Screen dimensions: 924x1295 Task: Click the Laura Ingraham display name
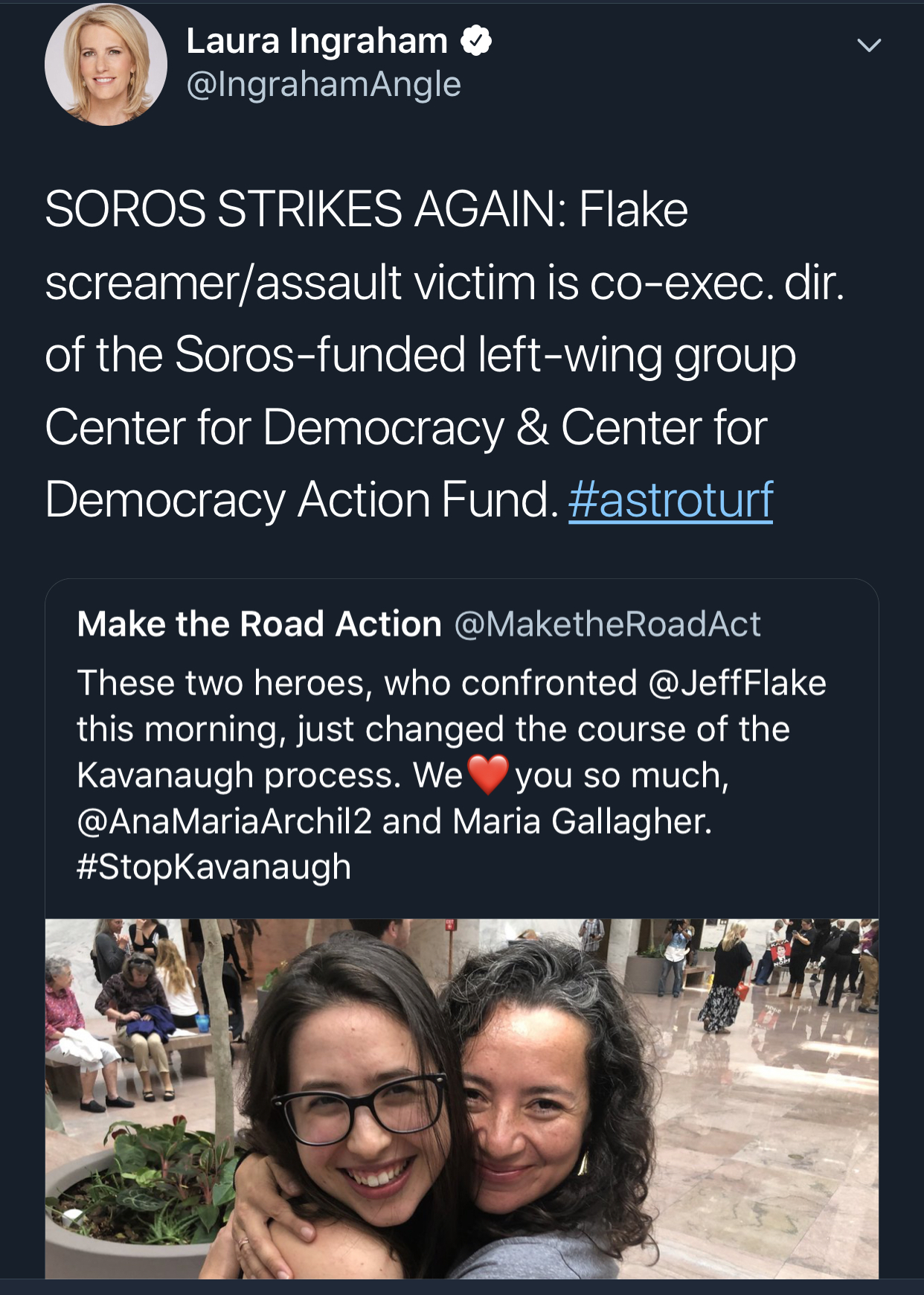pos(317,41)
